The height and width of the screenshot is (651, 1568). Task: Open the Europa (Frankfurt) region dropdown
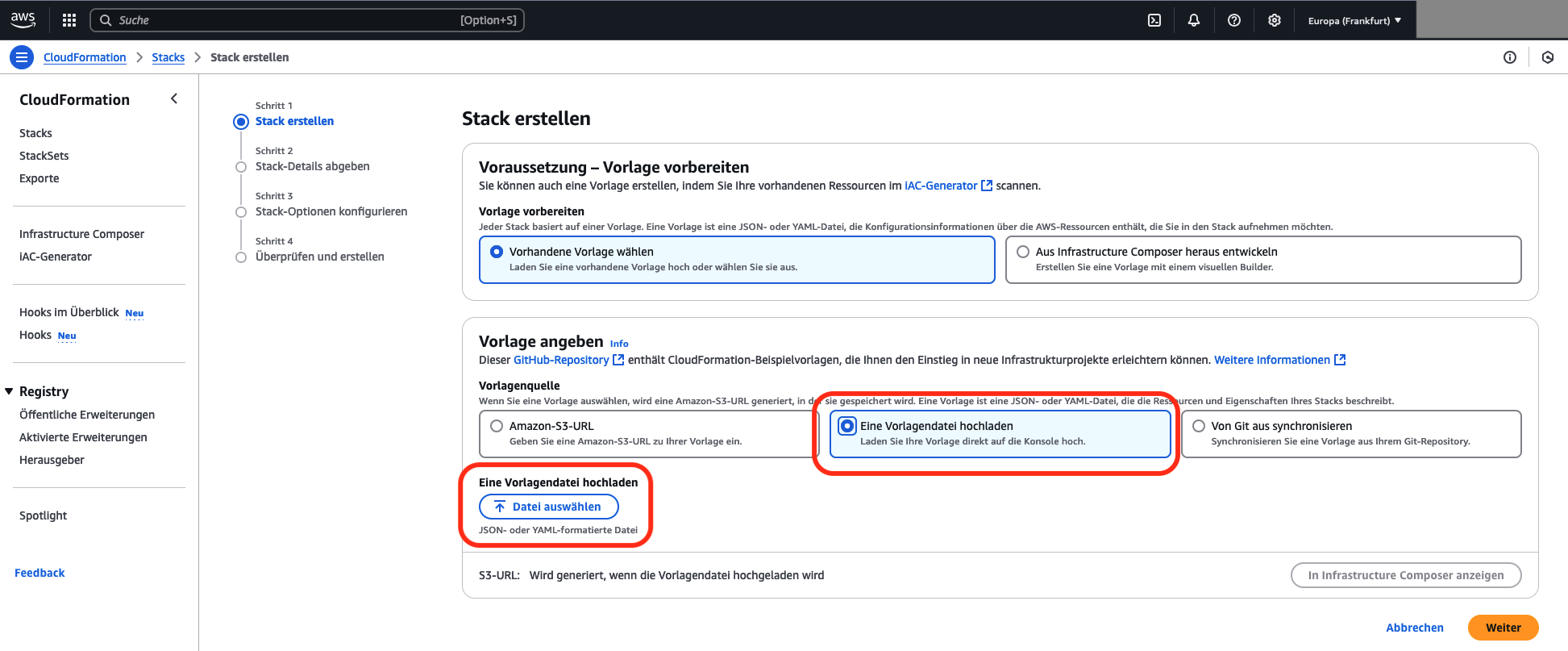(x=1354, y=21)
